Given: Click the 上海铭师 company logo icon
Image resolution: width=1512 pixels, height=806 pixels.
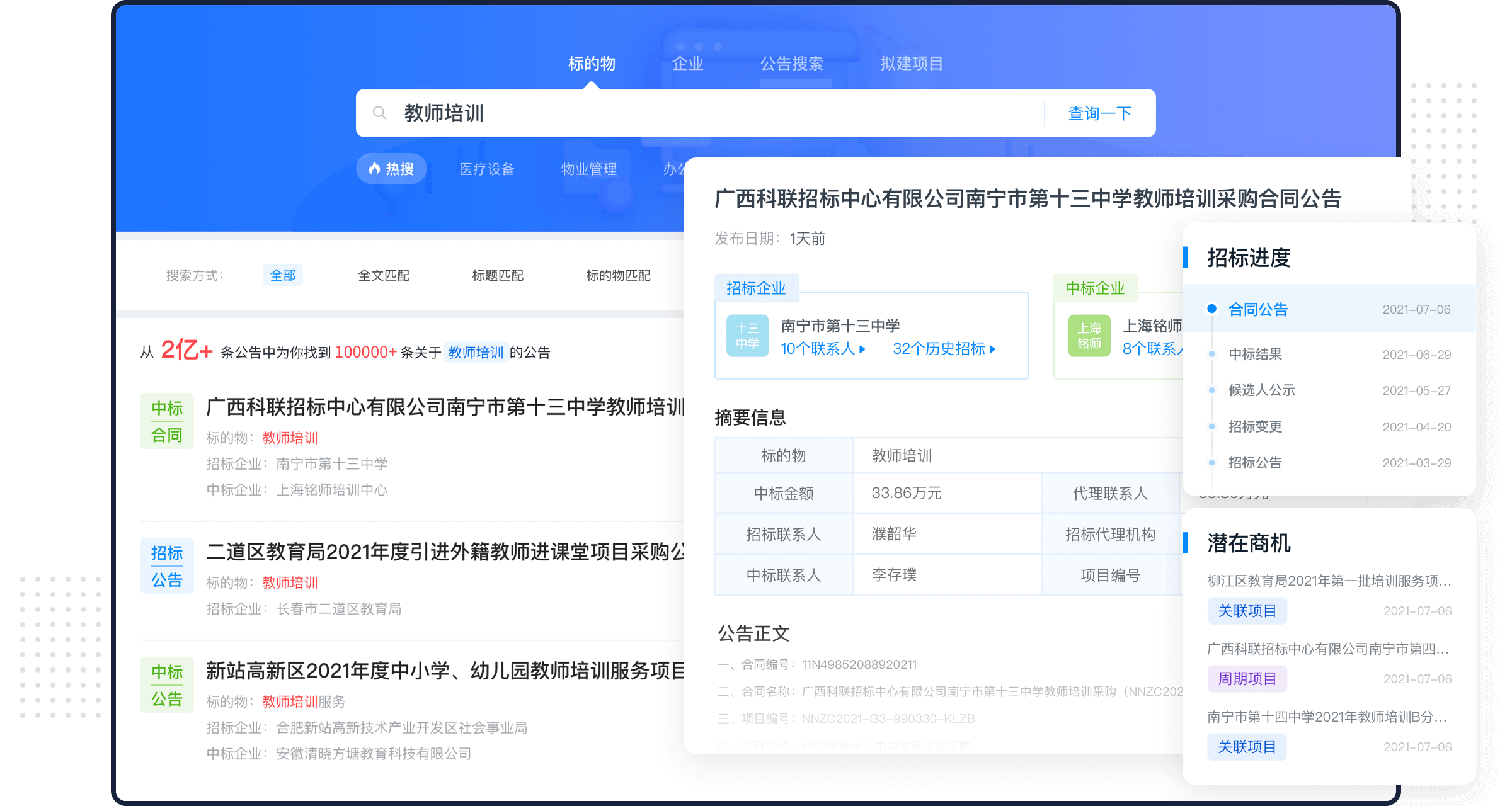Looking at the screenshot, I should point(1089,336).
